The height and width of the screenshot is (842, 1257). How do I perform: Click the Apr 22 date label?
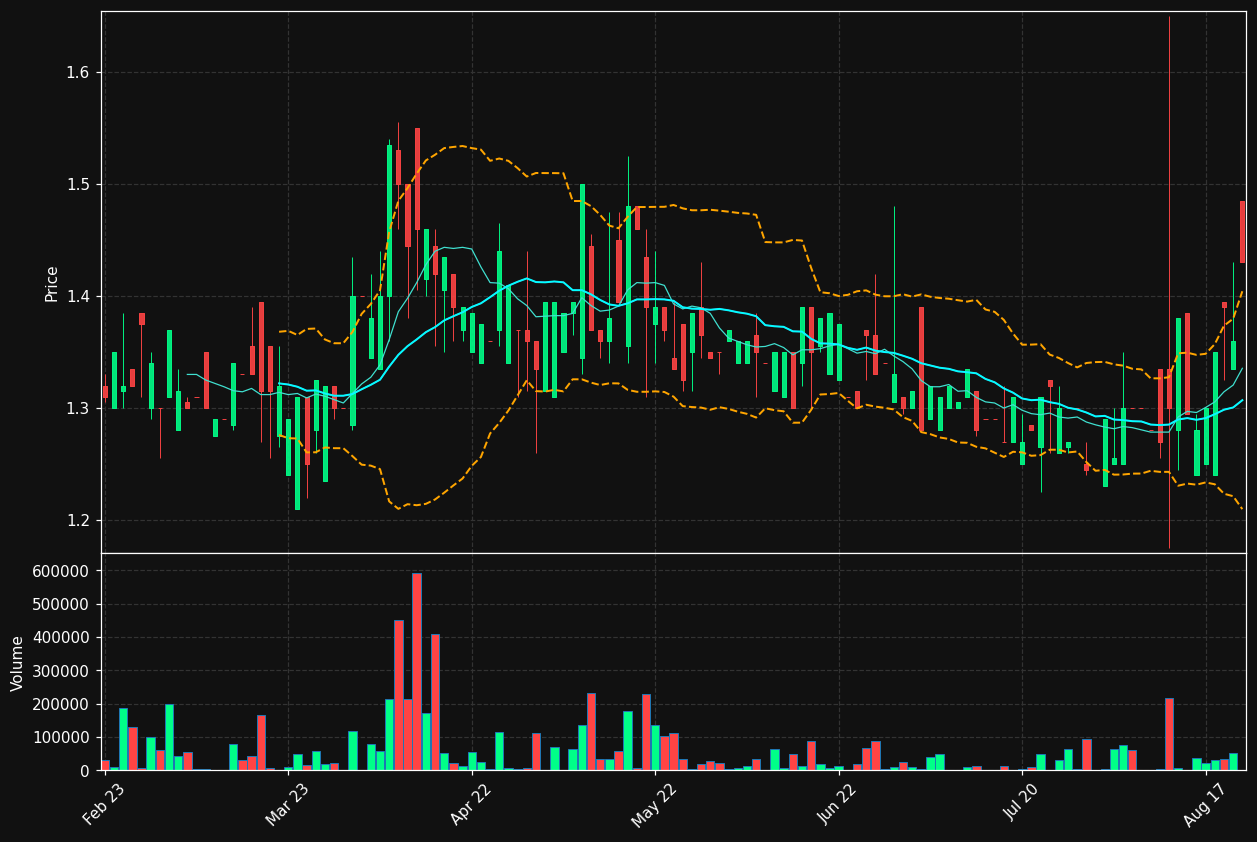[x=471, y=804]
